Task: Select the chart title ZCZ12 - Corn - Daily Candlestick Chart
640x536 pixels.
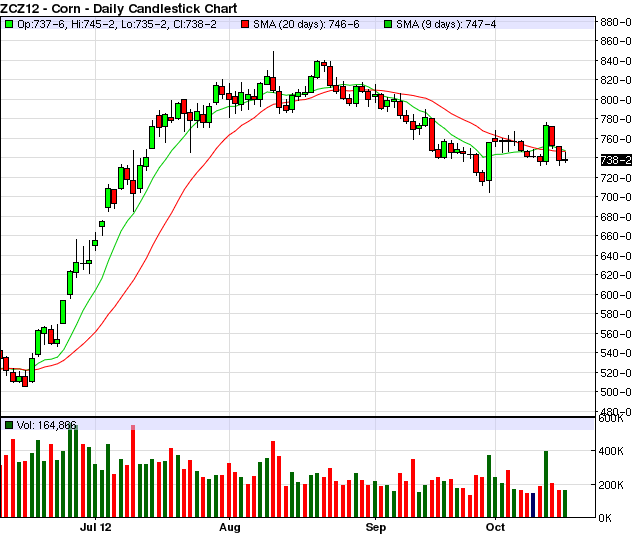Action: pos(119,8)
